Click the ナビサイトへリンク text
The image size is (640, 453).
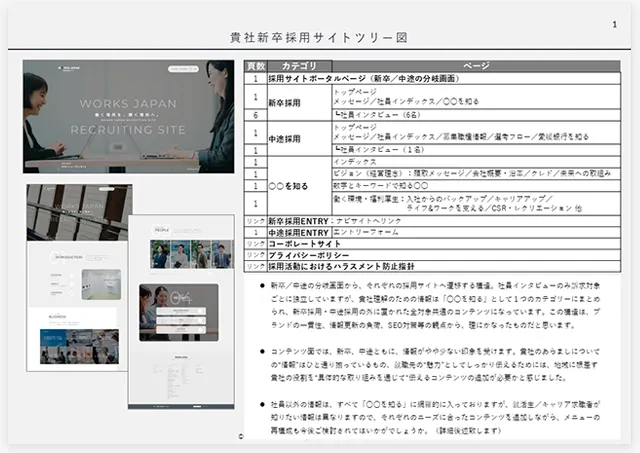368,221
